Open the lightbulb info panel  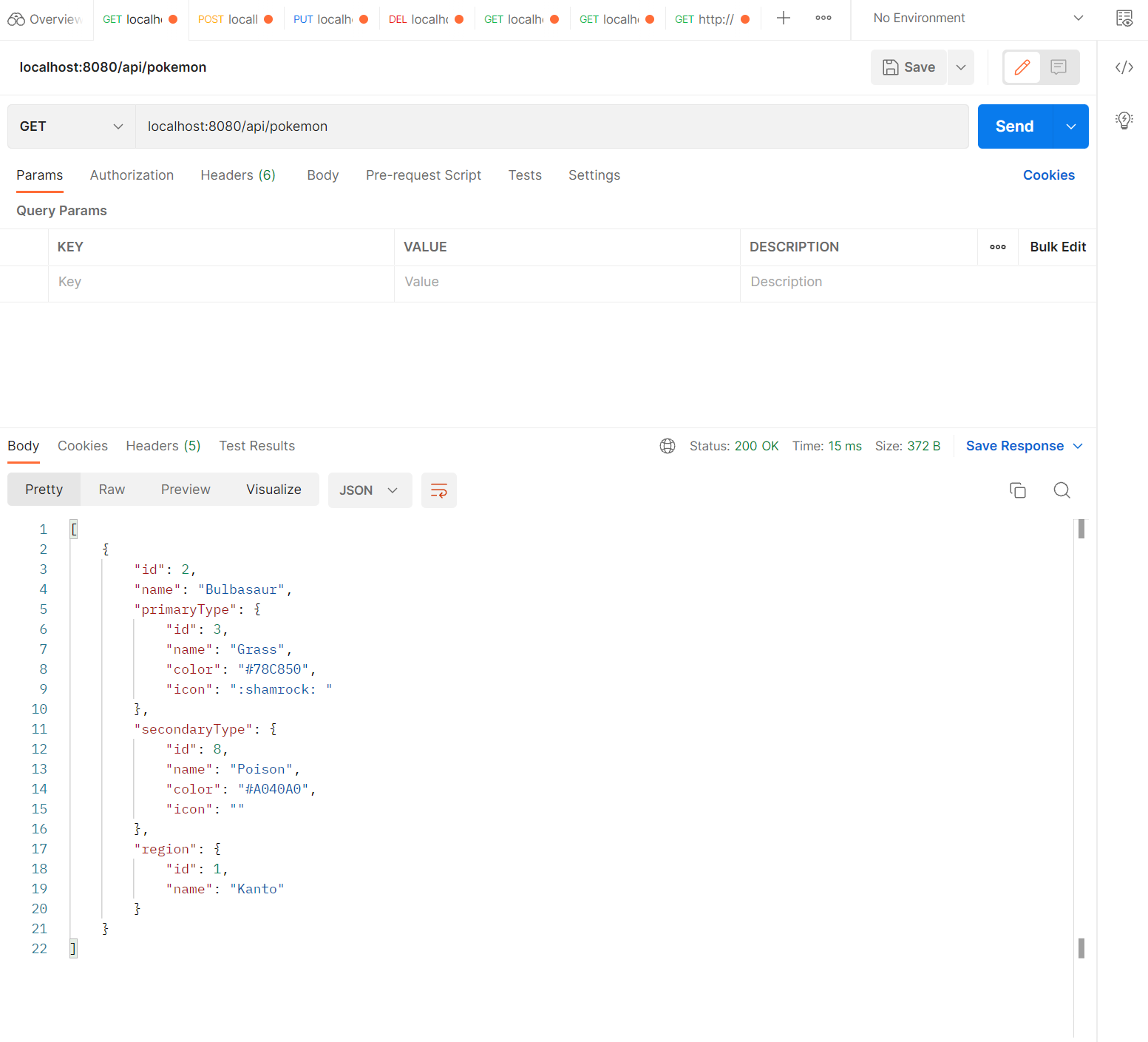[x=1124, y=120]
